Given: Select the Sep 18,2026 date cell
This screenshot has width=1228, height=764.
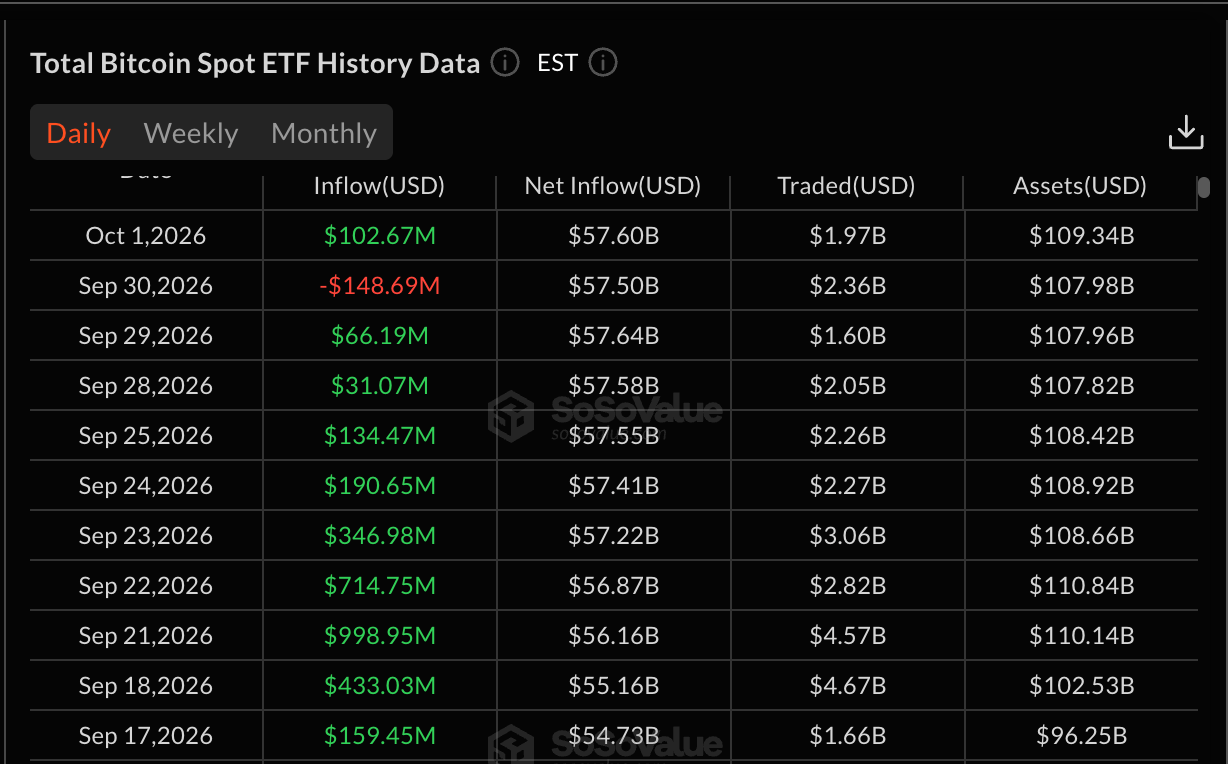Looking at the screenshot, I should [x=146, y=686].
